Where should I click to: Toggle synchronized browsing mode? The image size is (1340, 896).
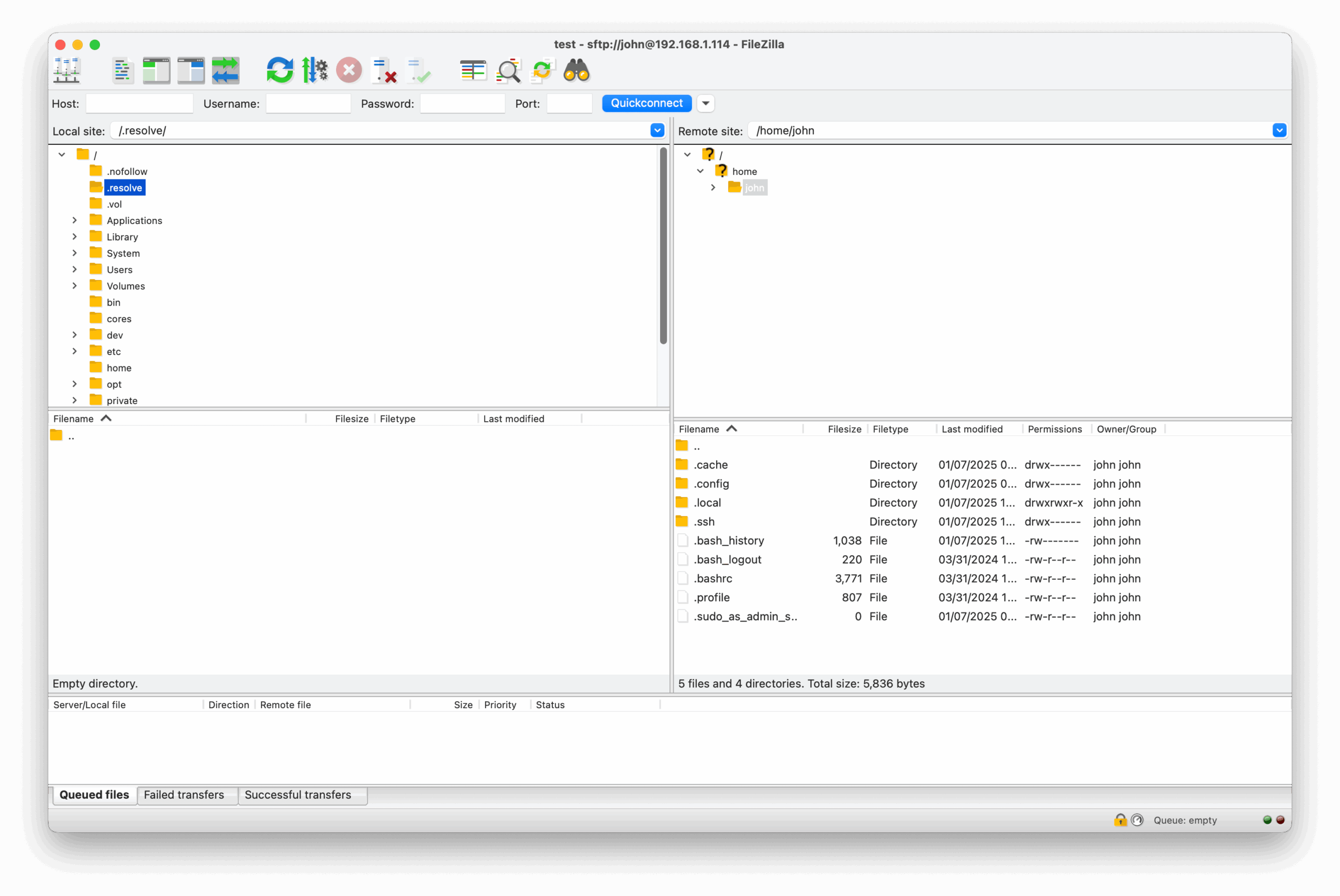[x=543, y=70]
